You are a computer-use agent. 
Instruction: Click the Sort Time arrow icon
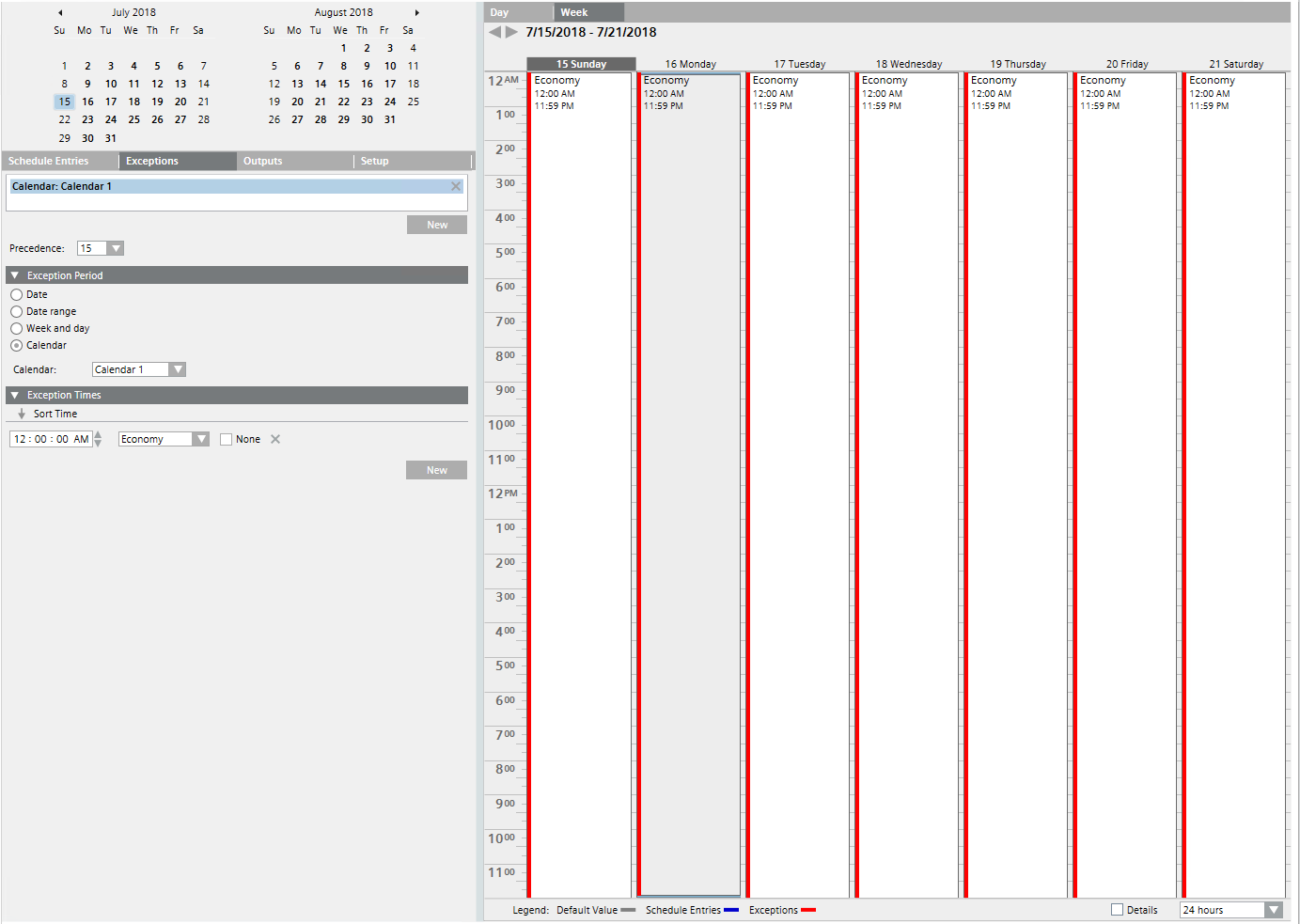click(22, 414)
